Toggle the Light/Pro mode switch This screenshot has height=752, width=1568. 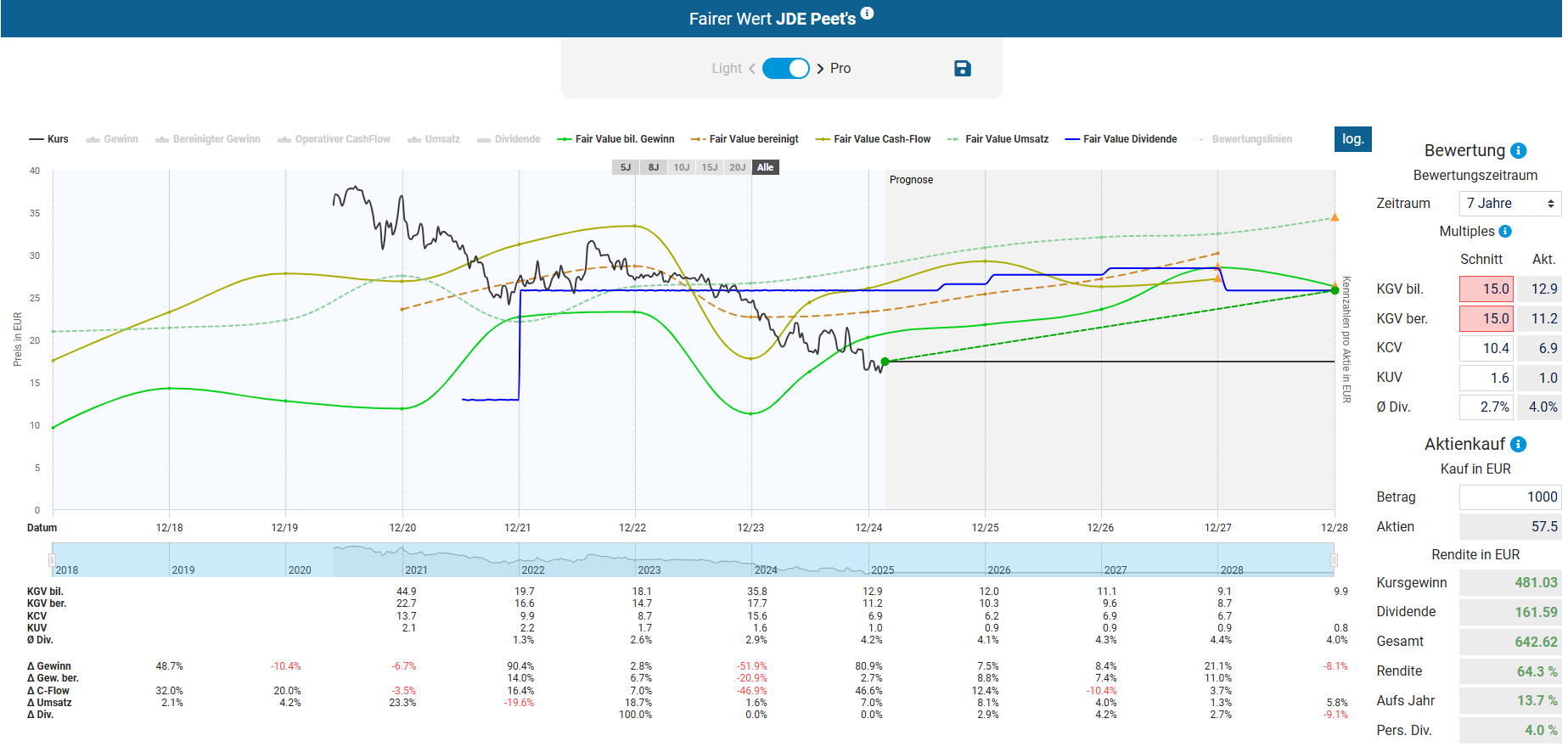pyautogui.click(x=785, y=69)
